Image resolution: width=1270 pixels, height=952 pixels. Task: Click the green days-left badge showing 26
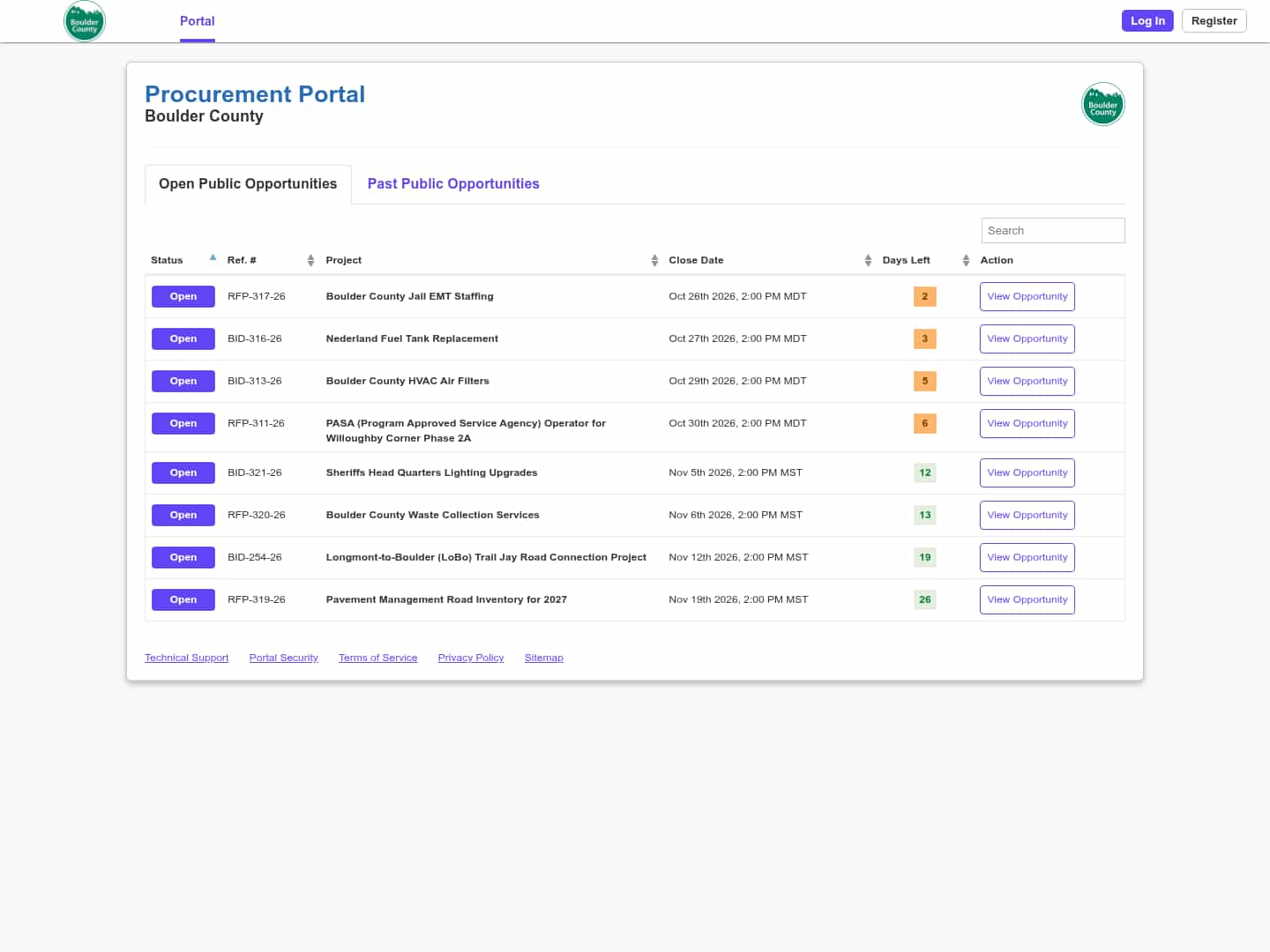(925, 599)
